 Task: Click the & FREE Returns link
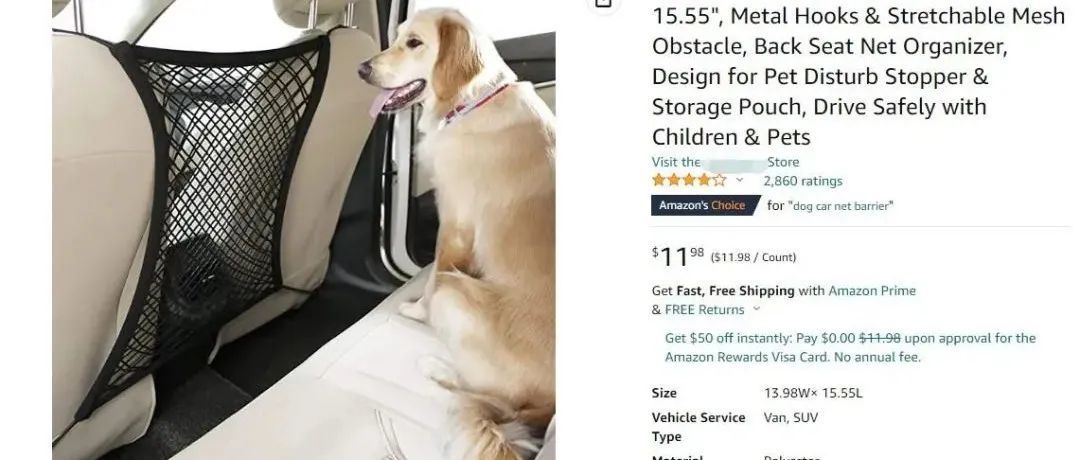[698, 310]
